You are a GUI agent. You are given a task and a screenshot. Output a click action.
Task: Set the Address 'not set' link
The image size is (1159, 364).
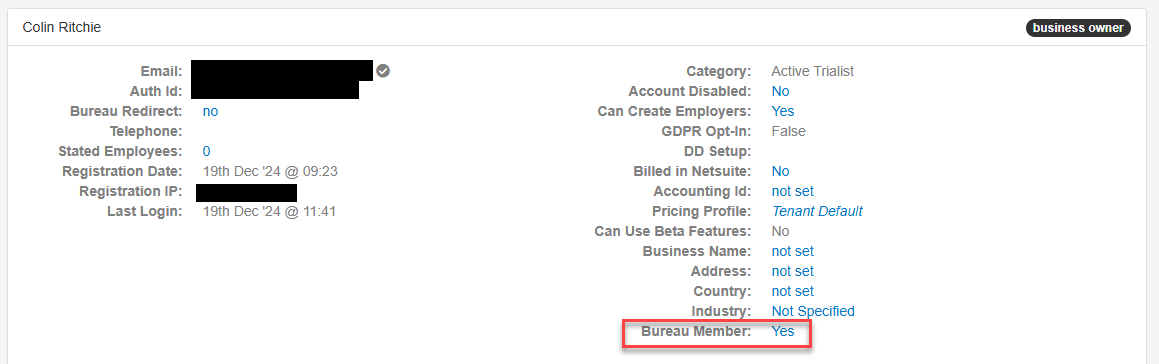(792, 271)
